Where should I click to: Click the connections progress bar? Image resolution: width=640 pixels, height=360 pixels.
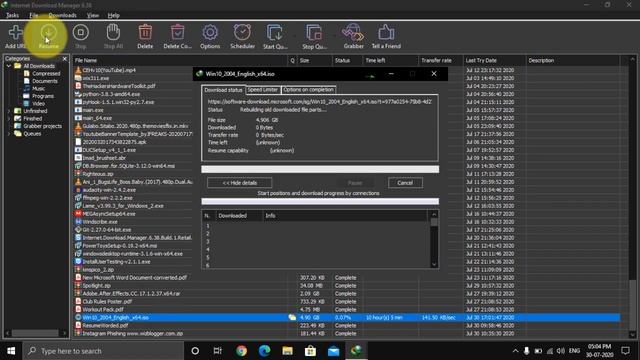(320, 201)
